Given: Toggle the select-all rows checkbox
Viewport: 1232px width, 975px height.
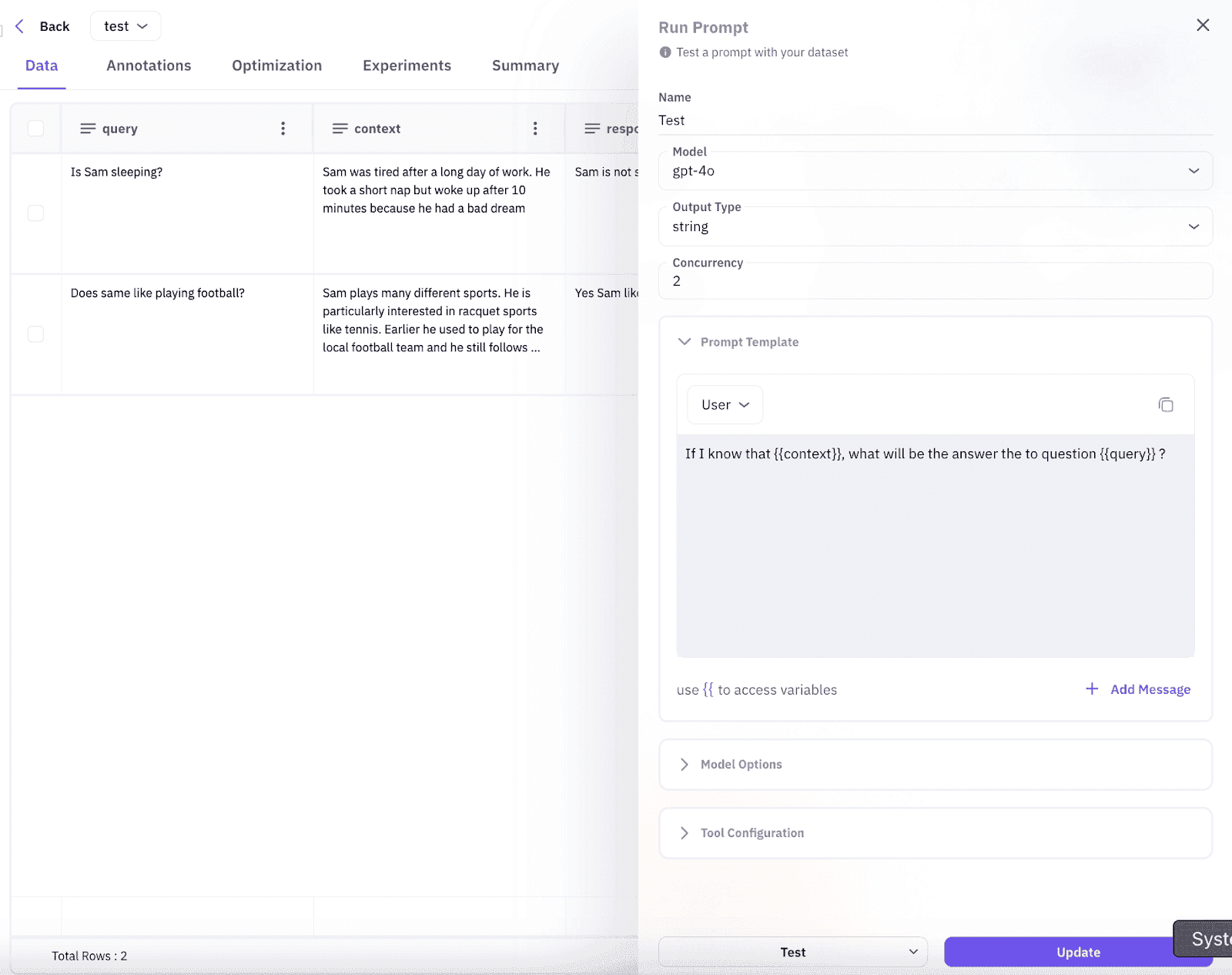Looking at the screenshot, I should point(35,129).
